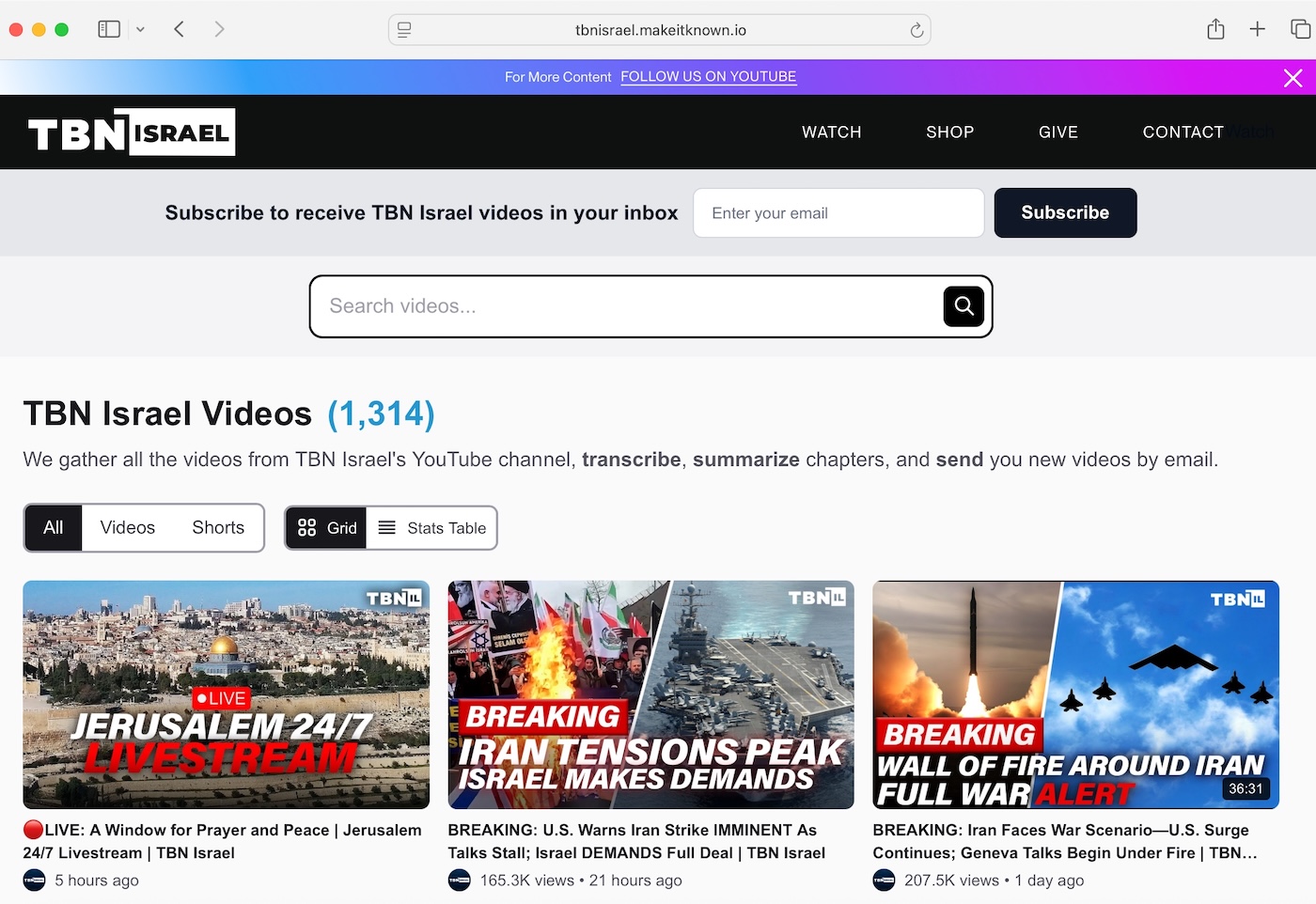Open the SHOP menu item

[x=949, y=132]
